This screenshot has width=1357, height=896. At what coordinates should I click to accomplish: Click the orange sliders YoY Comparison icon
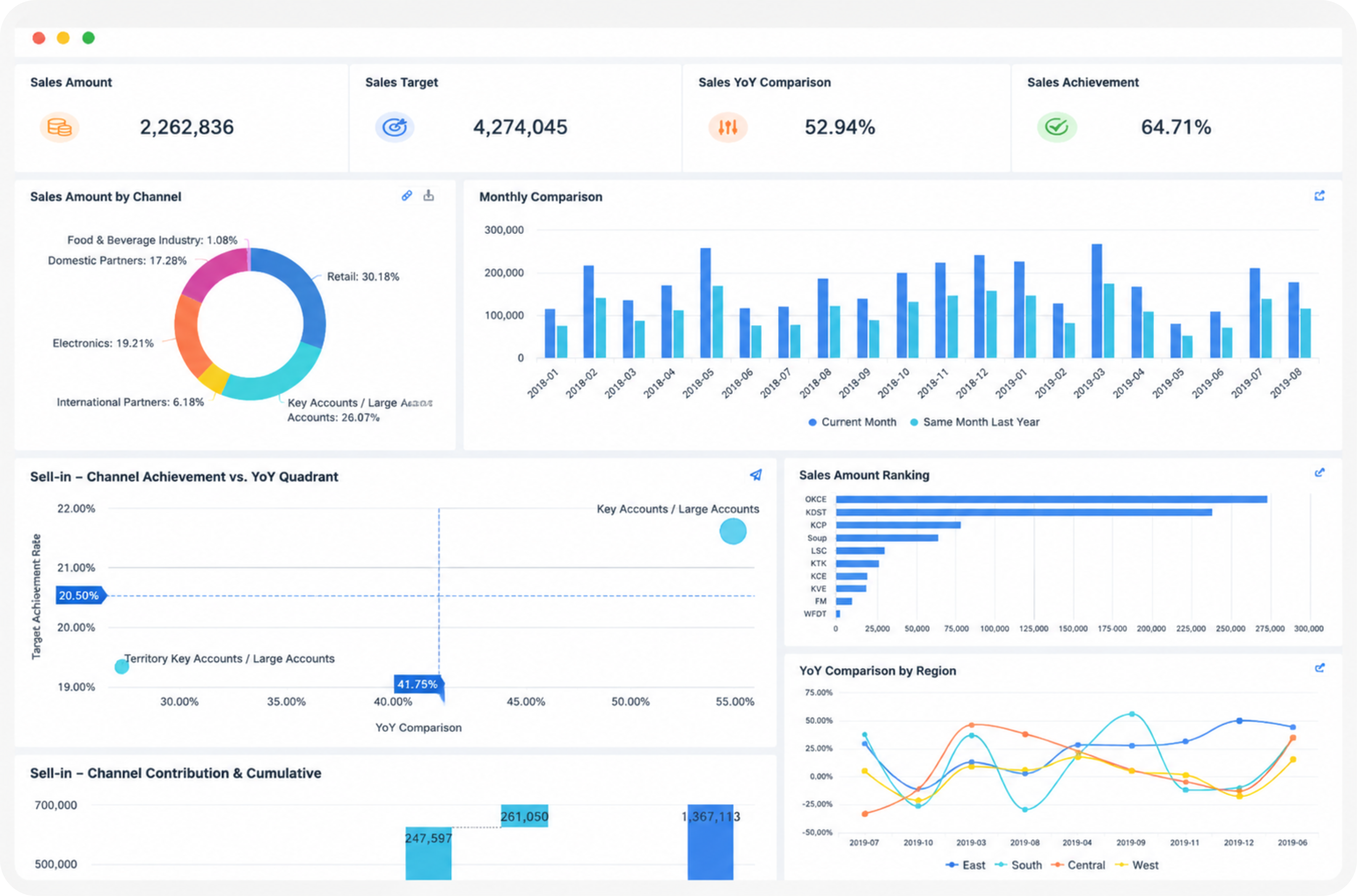pyautogui.click(x=728, y=127)
